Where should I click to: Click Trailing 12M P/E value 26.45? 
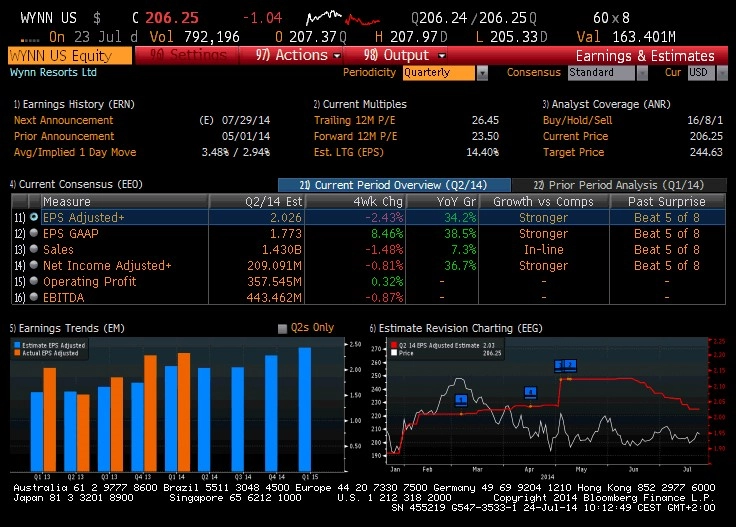pyautogui.click(x=485, y=120)
